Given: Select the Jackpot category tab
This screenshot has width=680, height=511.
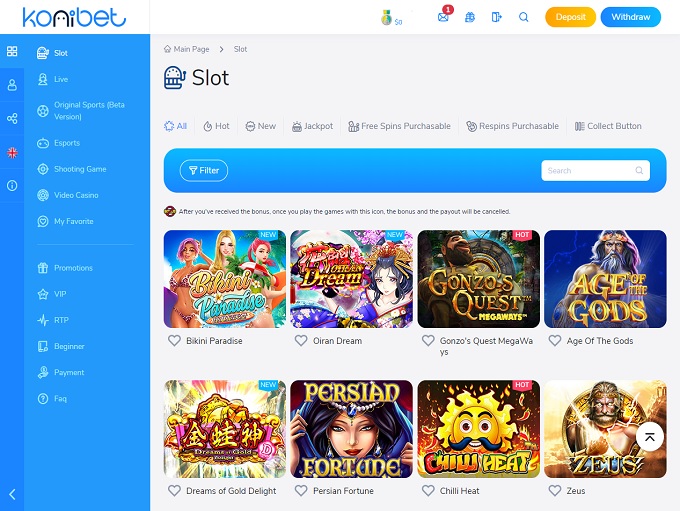Looking at the screenshot, I should click(312, 126).
